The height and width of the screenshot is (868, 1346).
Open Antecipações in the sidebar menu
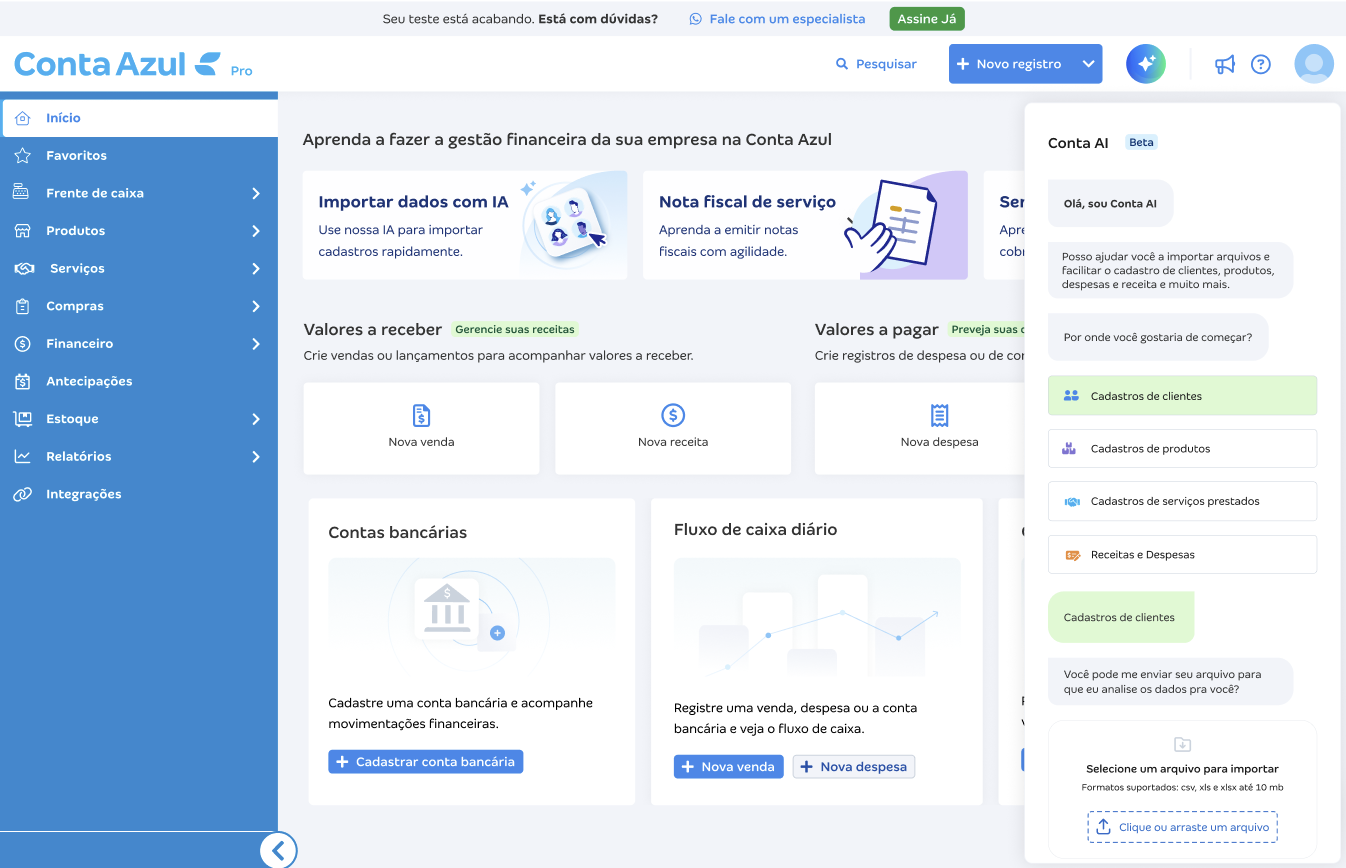pyautogui.click(x=139, y=381)
